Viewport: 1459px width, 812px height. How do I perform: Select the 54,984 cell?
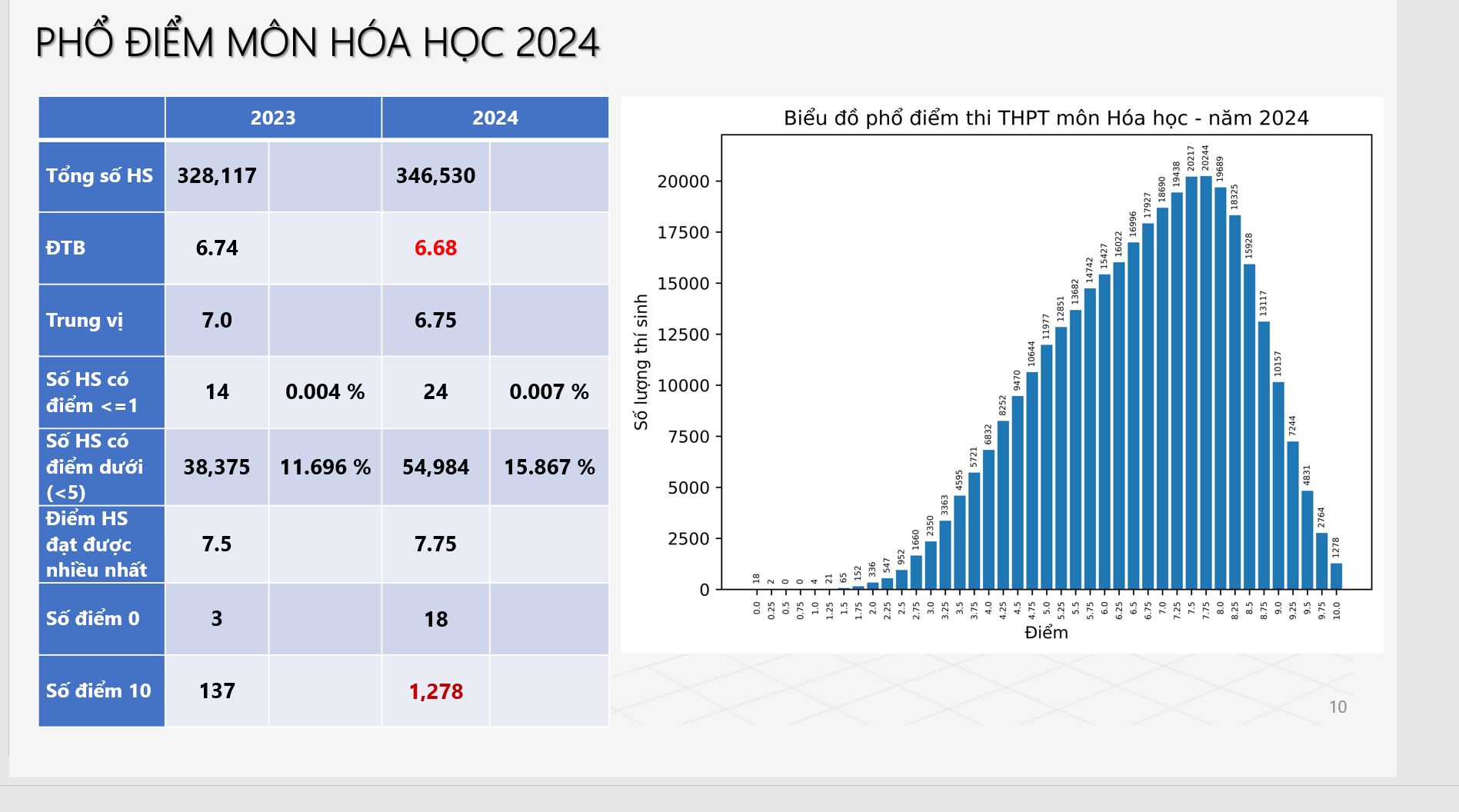pyautogui.click(x=435, y=467)
